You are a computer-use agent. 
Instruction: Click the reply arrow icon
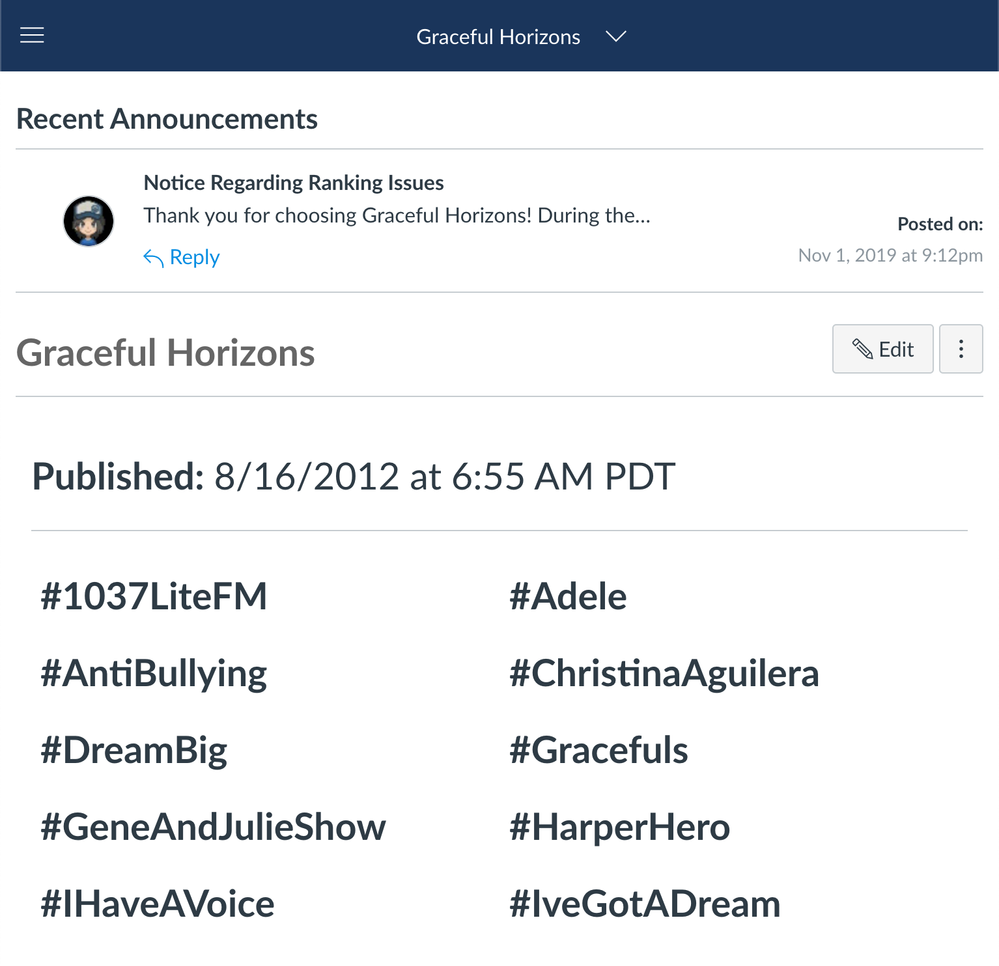click(153, 259)
